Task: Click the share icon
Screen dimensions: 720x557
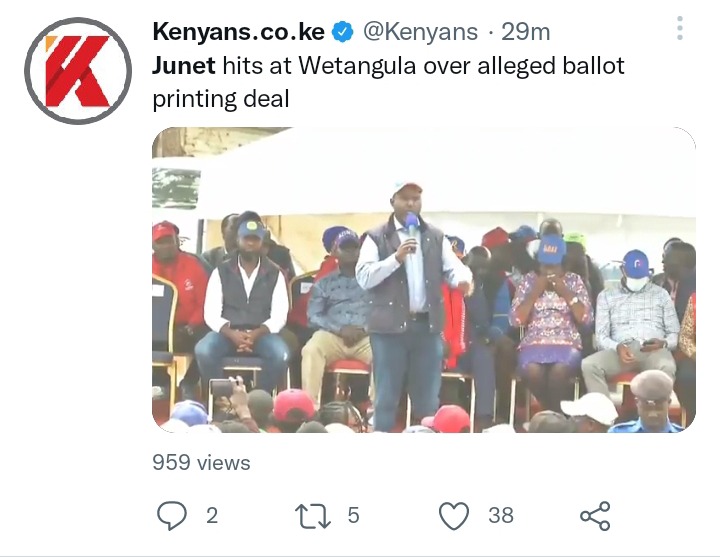Action: tap(595, 516)
